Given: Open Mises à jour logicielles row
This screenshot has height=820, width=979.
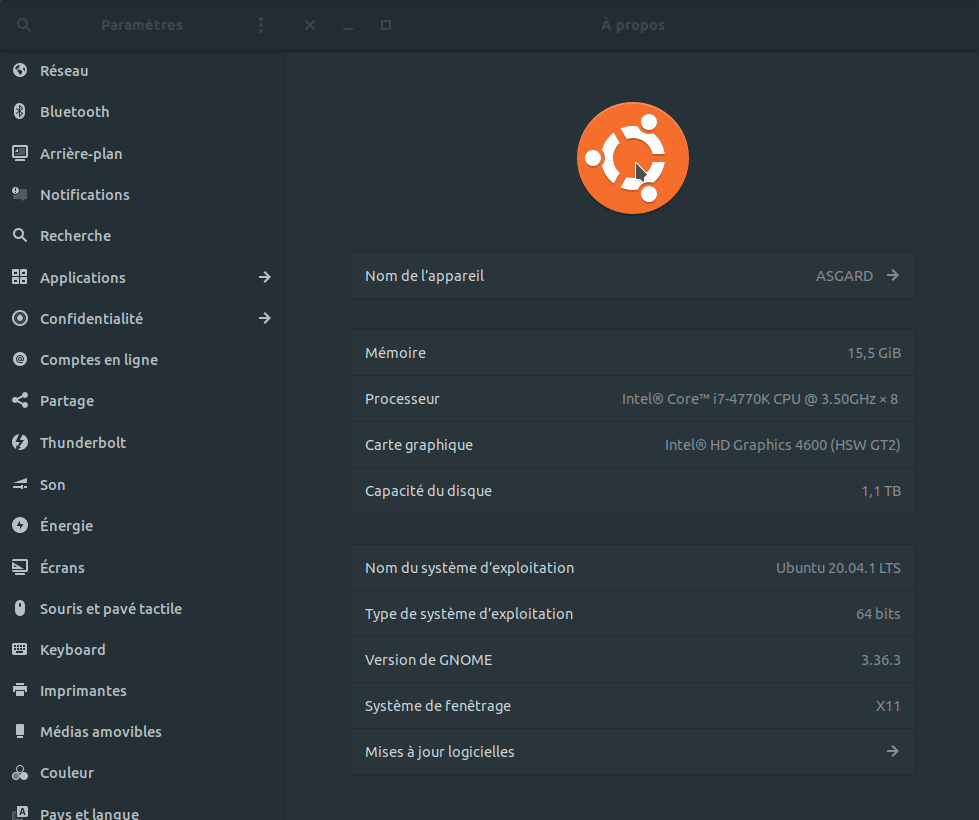Looking at the screenshot, I should (x=632, y=751).
